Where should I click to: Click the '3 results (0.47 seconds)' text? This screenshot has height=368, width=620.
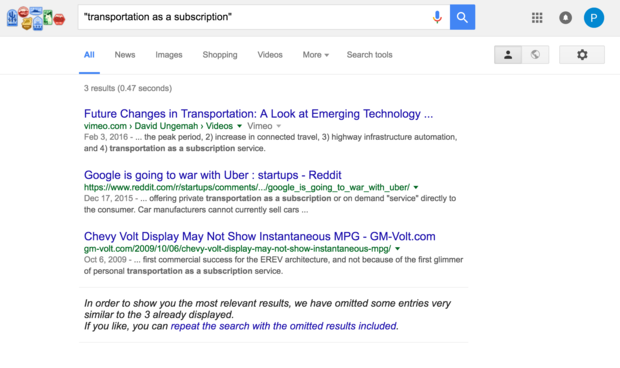pos(128,88)
